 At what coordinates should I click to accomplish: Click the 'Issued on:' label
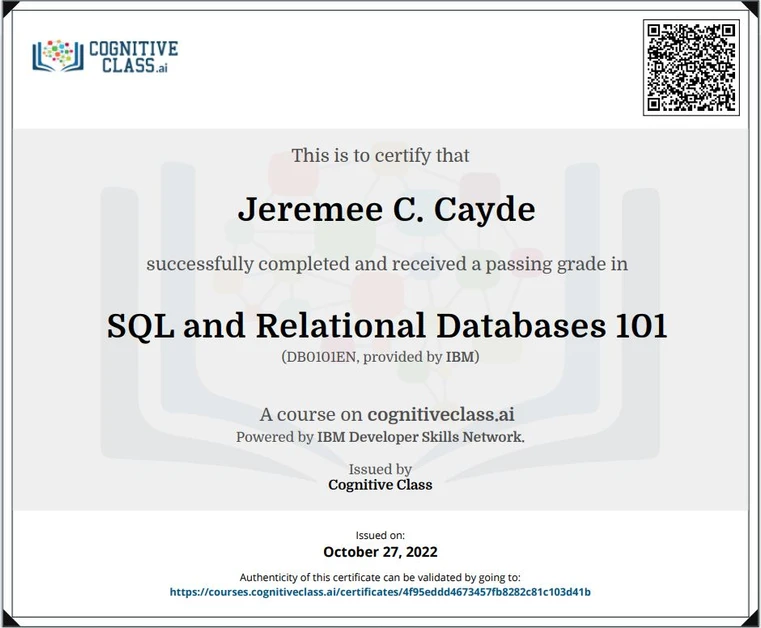380,535
